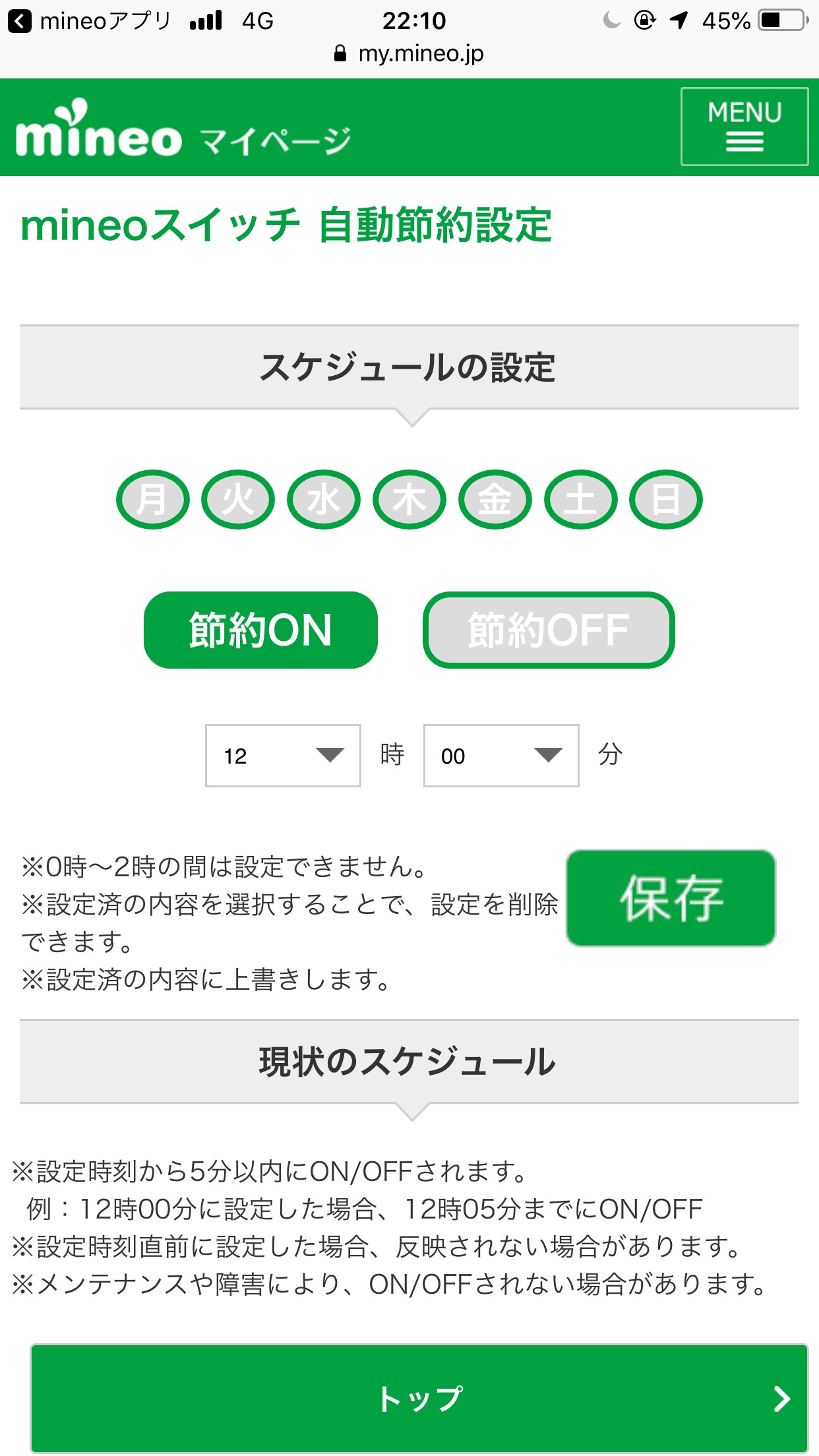
Task: Toggle Tuesday (火) day circle
Action: [238, 500]
